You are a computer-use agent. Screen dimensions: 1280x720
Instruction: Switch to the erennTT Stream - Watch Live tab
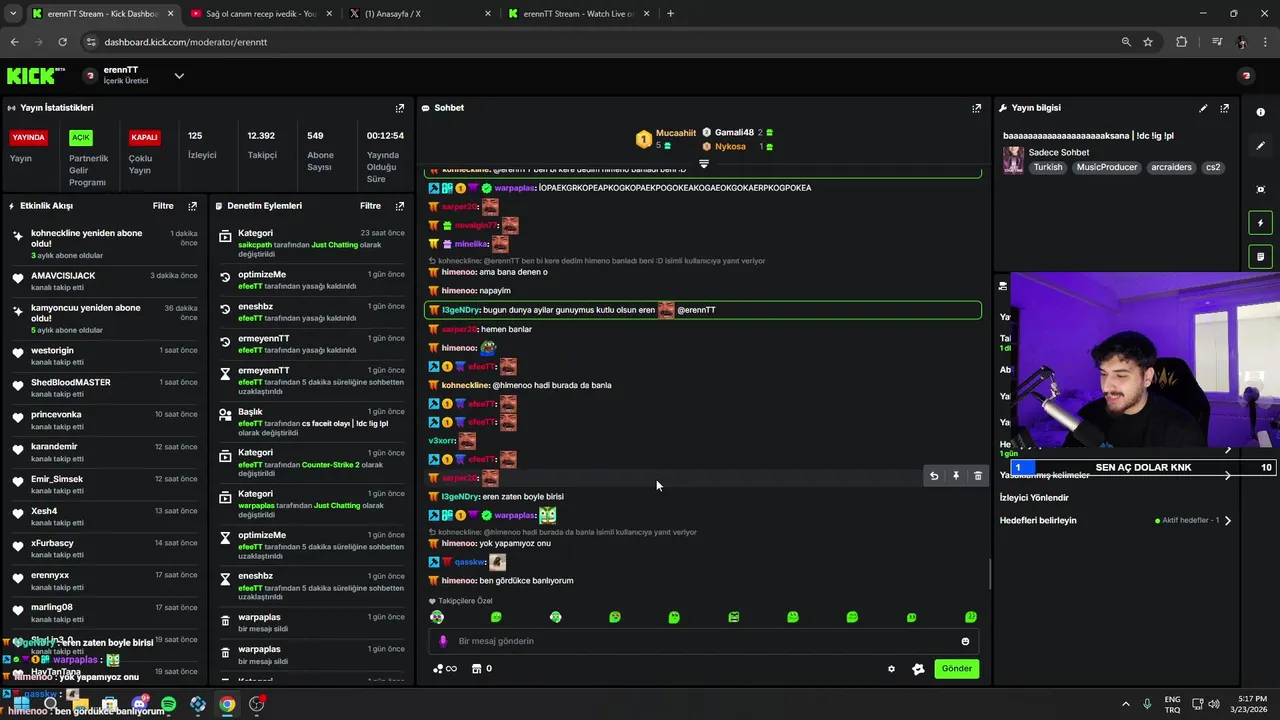579,14
